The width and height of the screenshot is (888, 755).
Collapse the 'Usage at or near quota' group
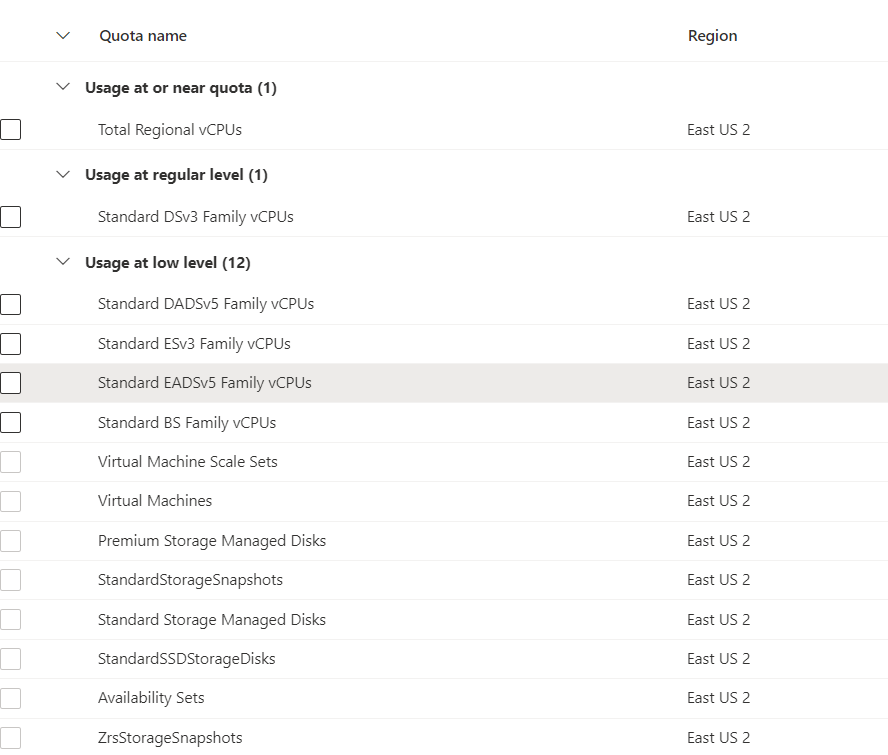63,87
